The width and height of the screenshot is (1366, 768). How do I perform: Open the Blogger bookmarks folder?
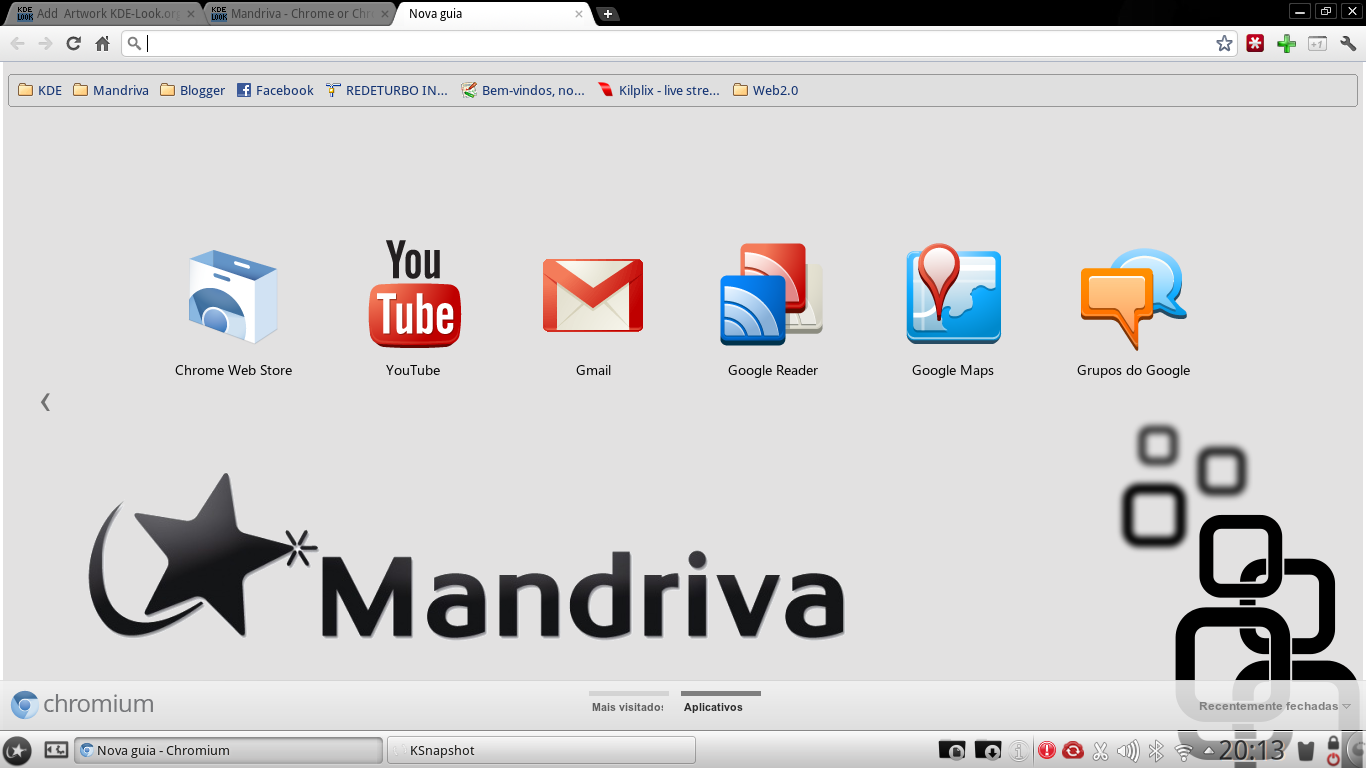pos(192,90)
